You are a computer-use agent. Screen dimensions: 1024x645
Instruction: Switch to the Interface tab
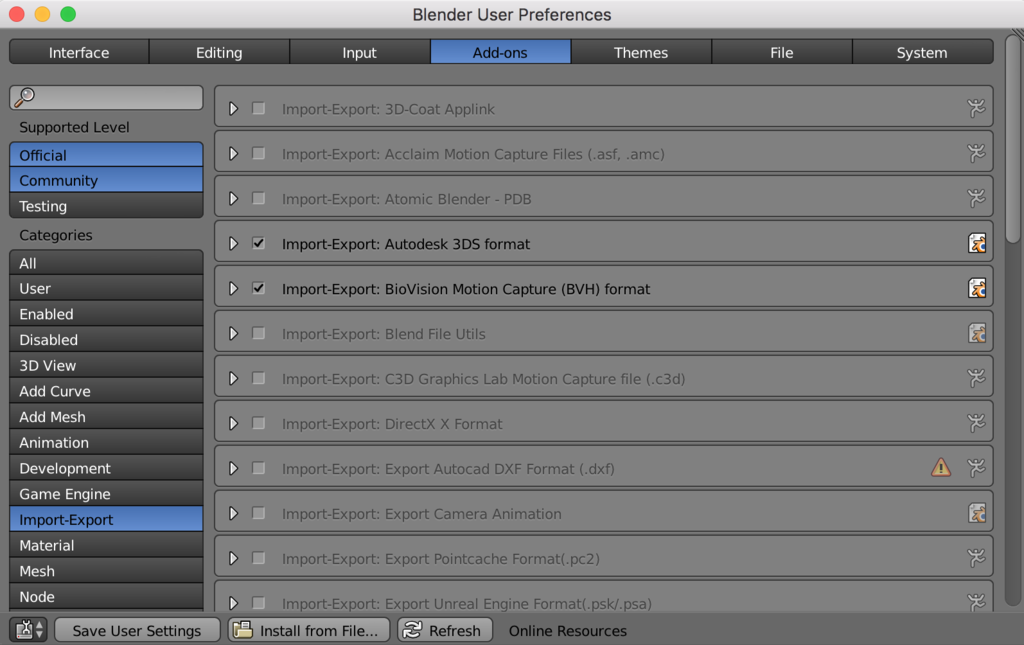pos(79,52)
